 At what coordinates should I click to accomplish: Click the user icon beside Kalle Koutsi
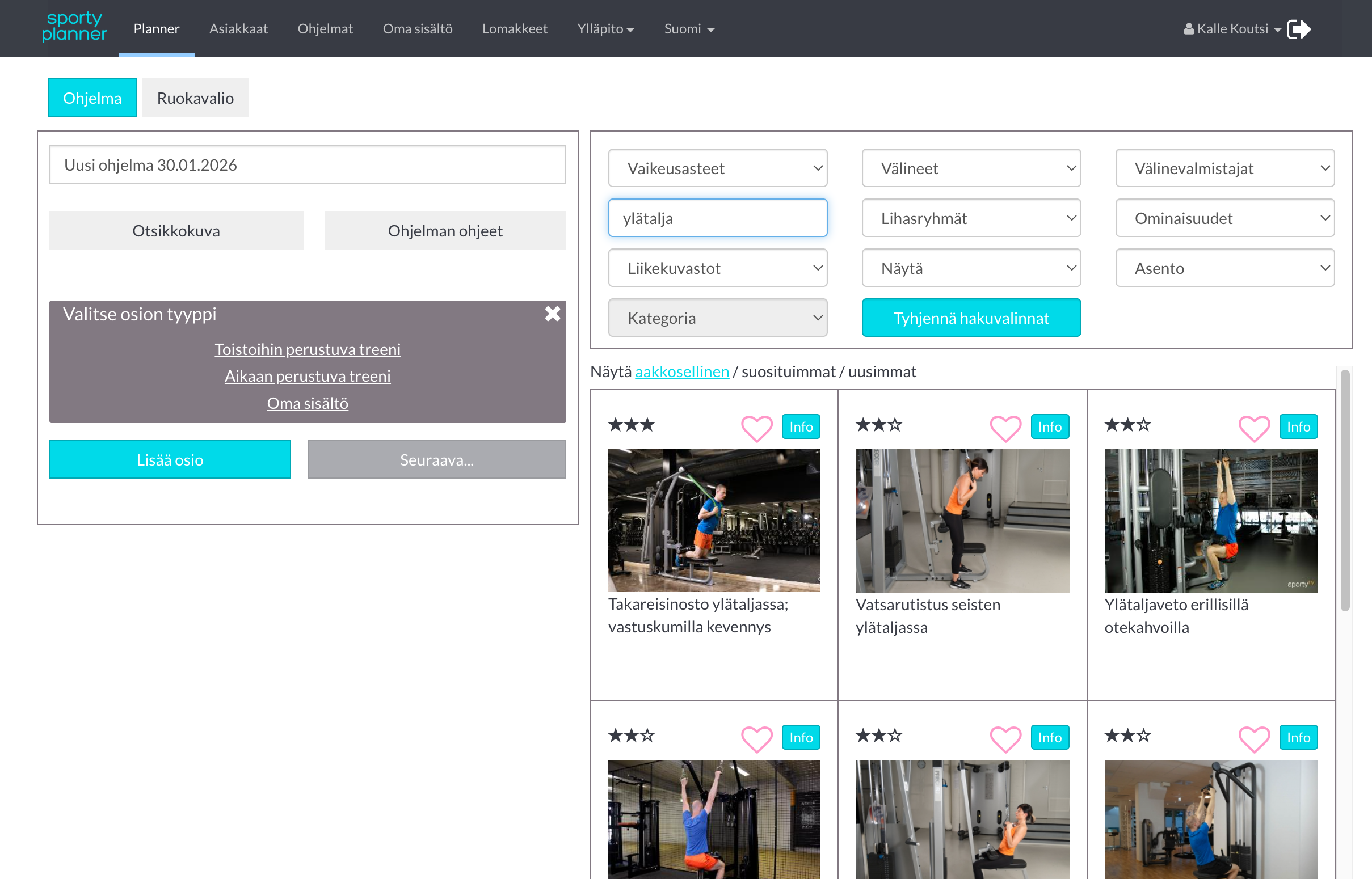point(1189,28)
